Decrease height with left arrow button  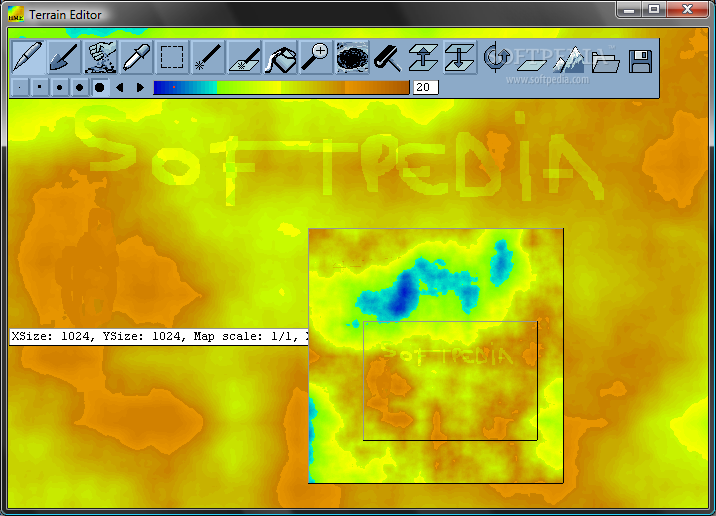click(120, 87)
